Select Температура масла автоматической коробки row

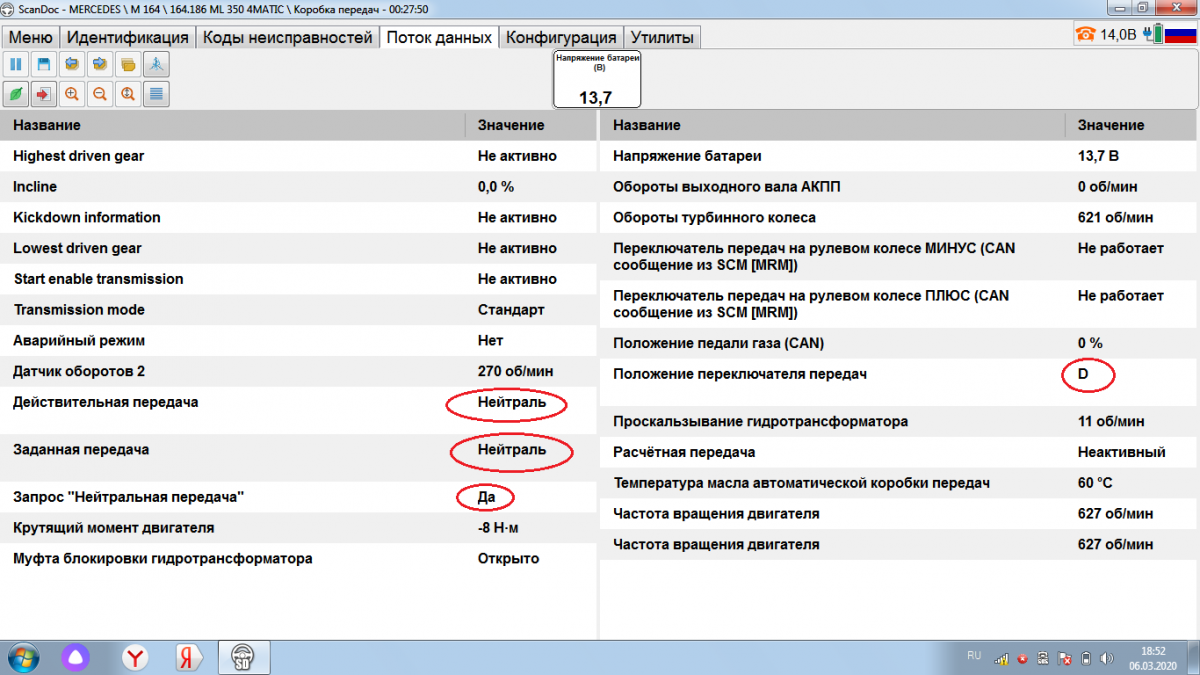[899, 483]
